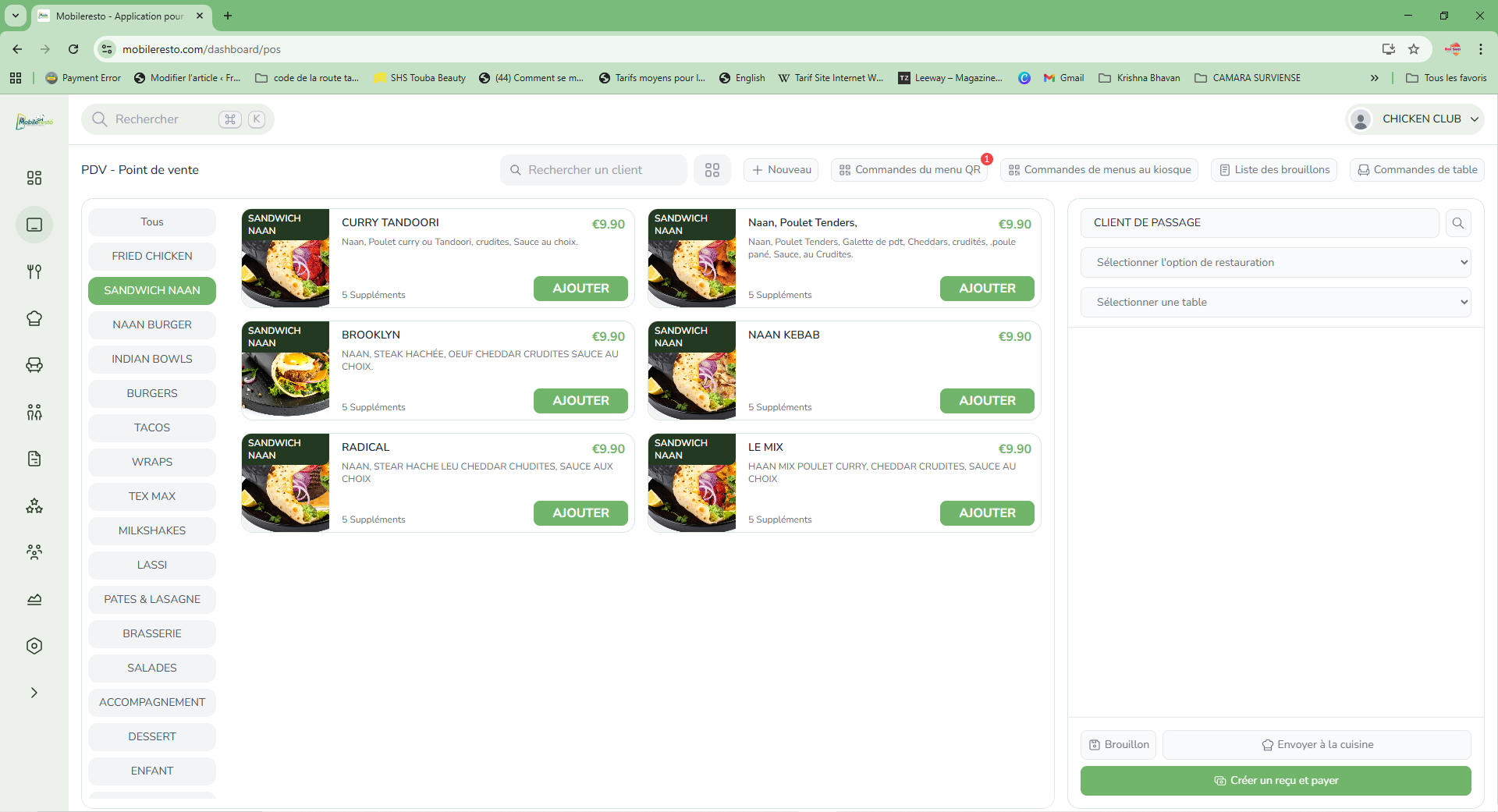The height and width of the screenshot is (812, 1498).
Task: Bookmark this page with the star icon
Action: pos(1414,49)
